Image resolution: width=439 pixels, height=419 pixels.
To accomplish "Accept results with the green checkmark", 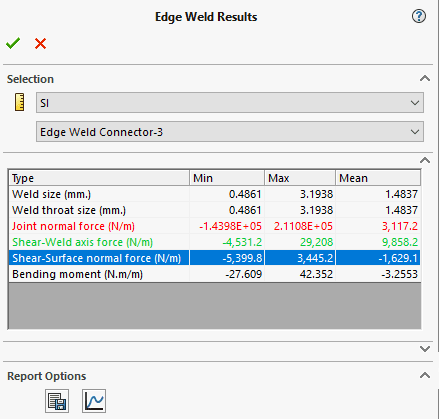I will 13,43.
